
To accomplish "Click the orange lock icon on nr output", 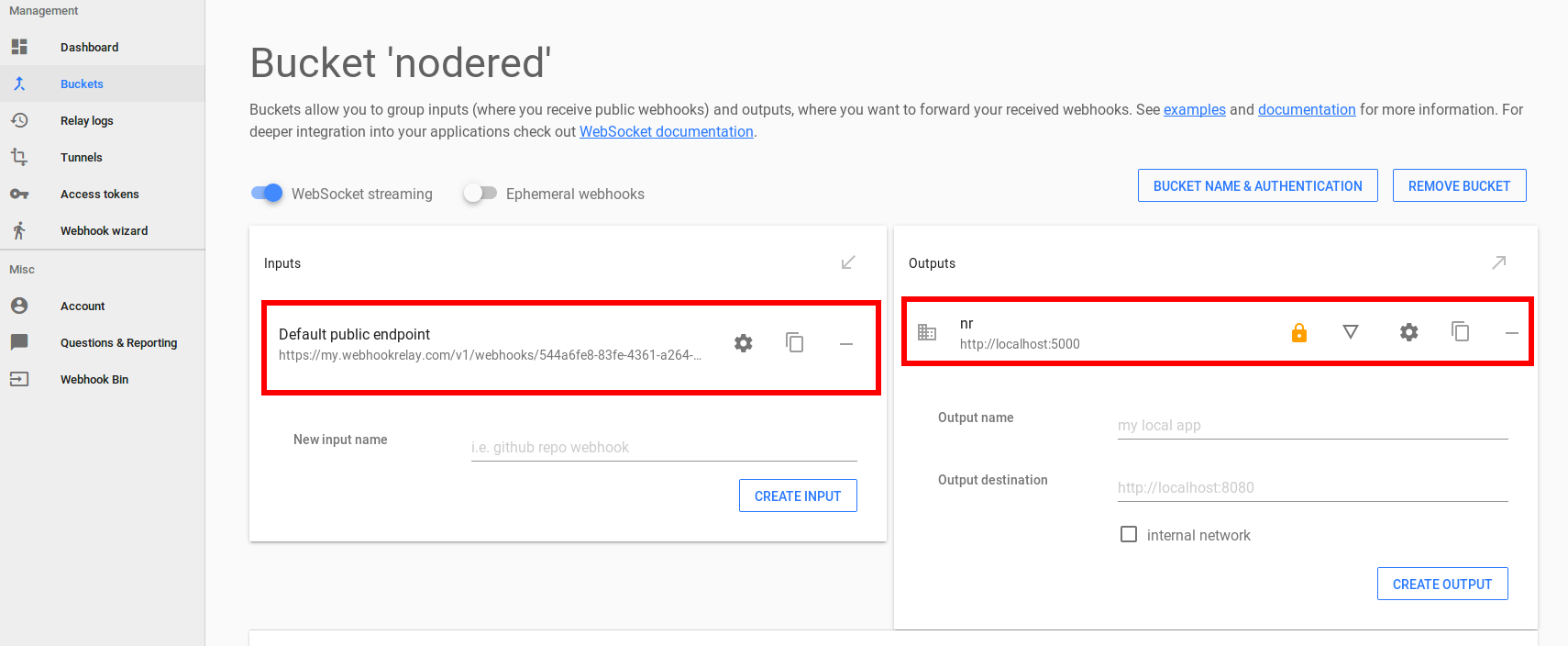I will [x=1299, y=333].
